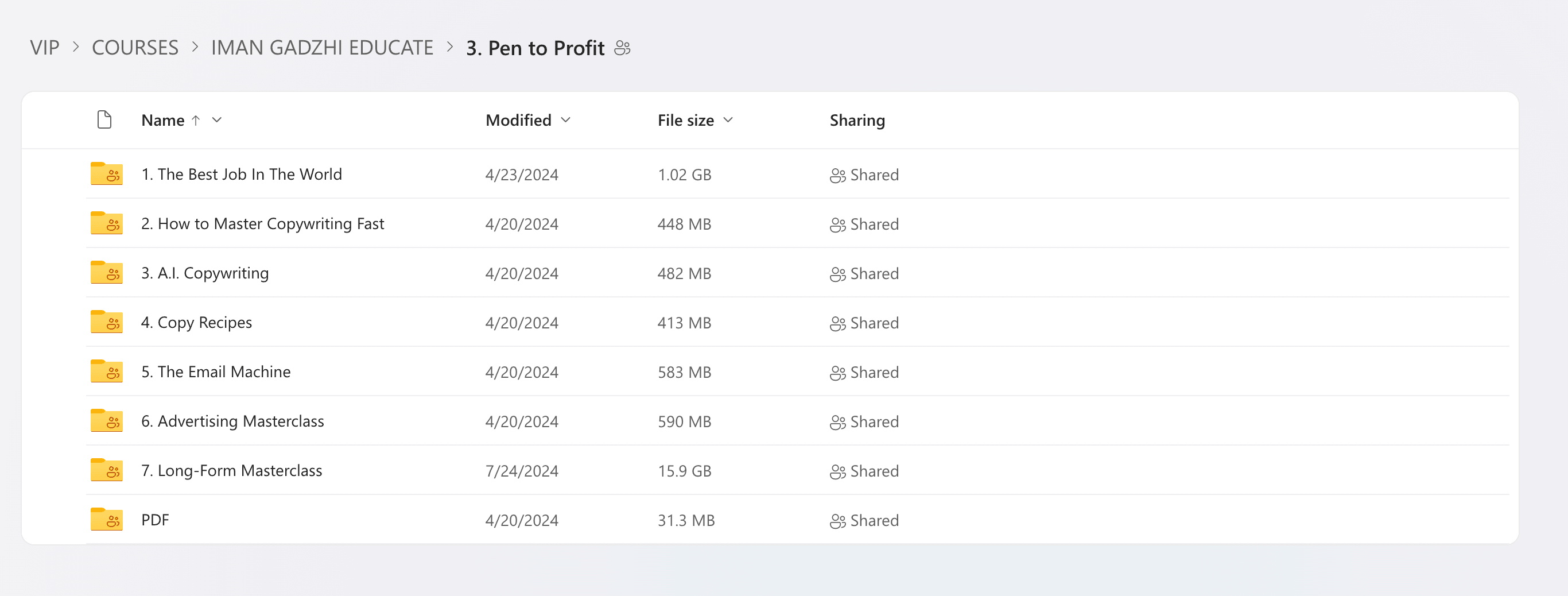1568x596 pixels.
Task: Open 7. Long-Form Masterclass folder name
Action: pyautogui.click(x=231, y=470)
